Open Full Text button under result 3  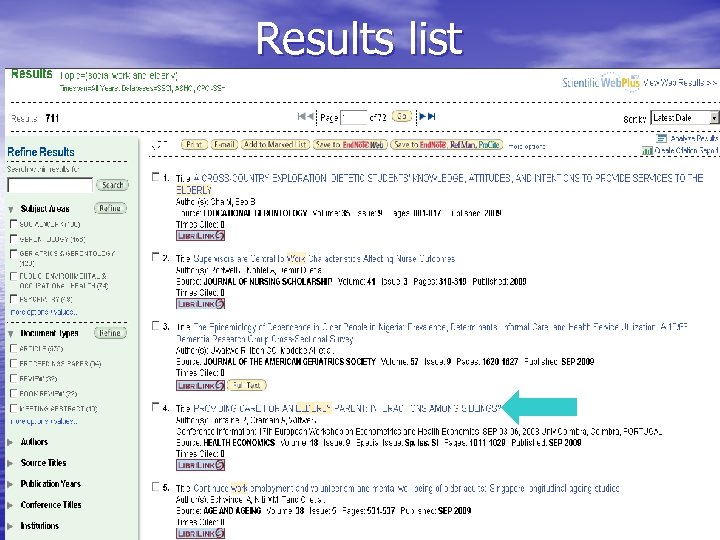(x=247, y=385)
